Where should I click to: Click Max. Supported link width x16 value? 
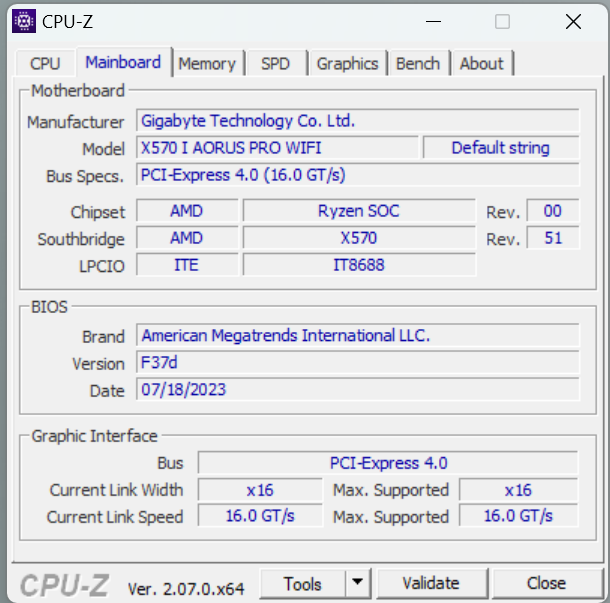519,490
